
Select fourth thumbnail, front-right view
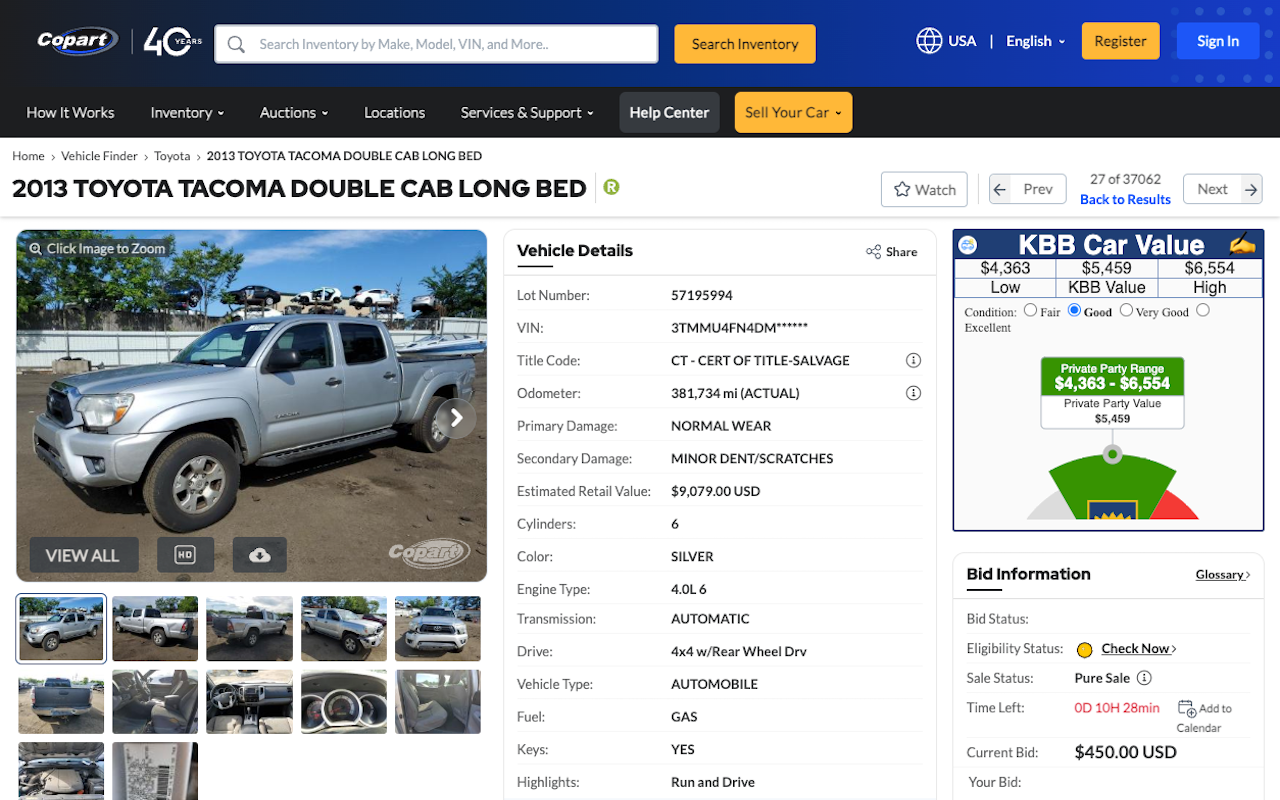tap(344, 628)
